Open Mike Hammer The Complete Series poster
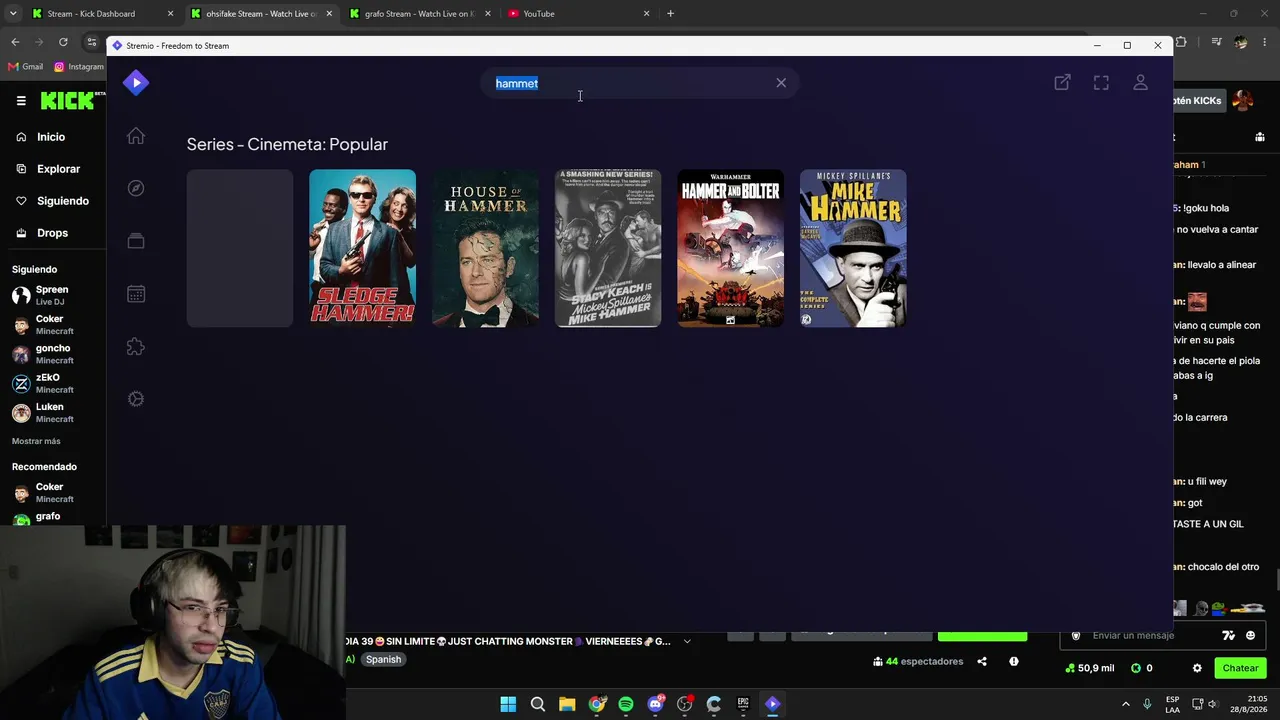Image resolution: width=1280 pixels, height=720 pixels. 853,248
